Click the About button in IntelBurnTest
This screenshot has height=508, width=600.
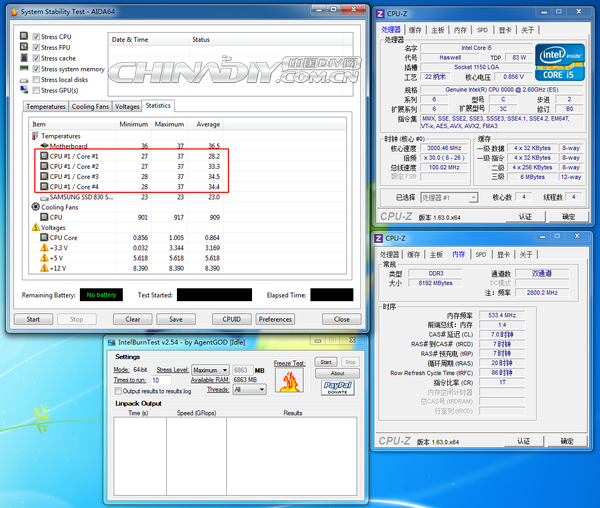(337, 373)
